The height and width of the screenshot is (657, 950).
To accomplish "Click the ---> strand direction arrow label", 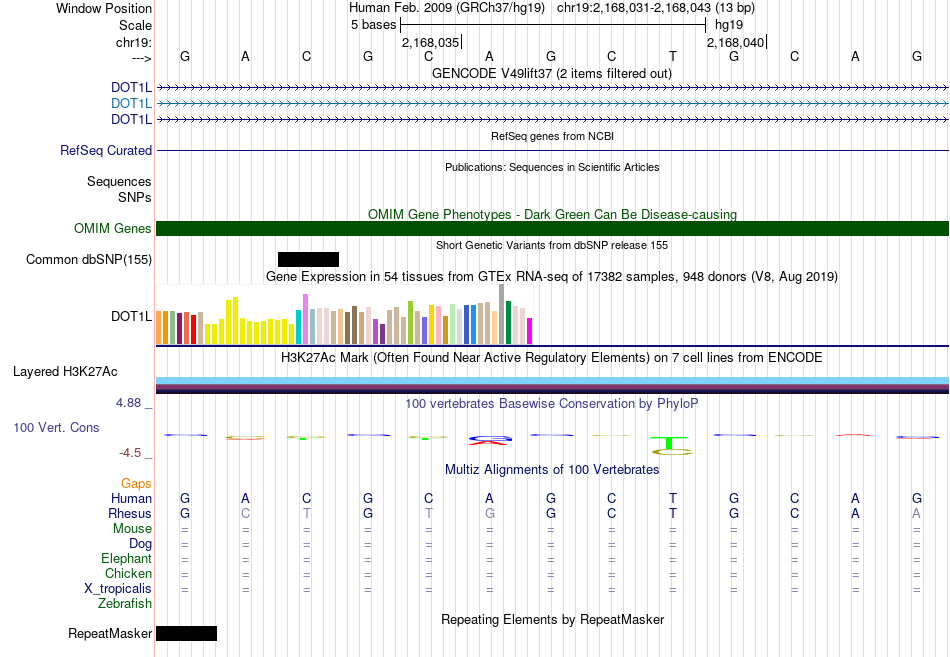I will [142, 58].
